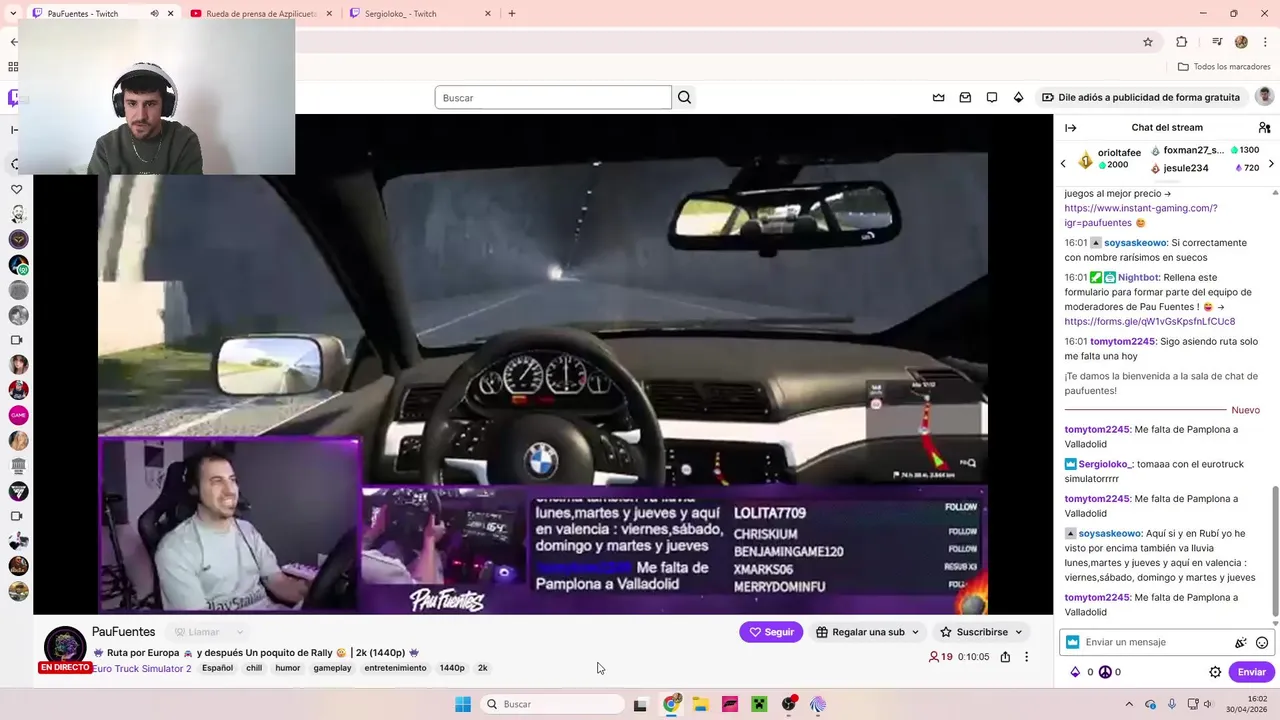Click Dile adiós a publicidad button
Viewport: 1280px width, 720px height.
tap(1141, 97)
